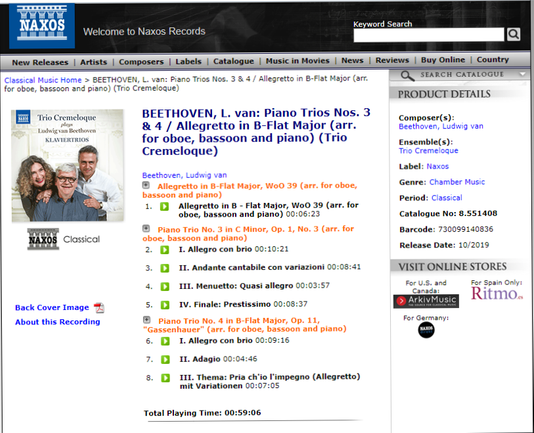
Task: Open Allegretto in B-Flat Major WoO 39 heading link
Action: [x=250, y=190]
